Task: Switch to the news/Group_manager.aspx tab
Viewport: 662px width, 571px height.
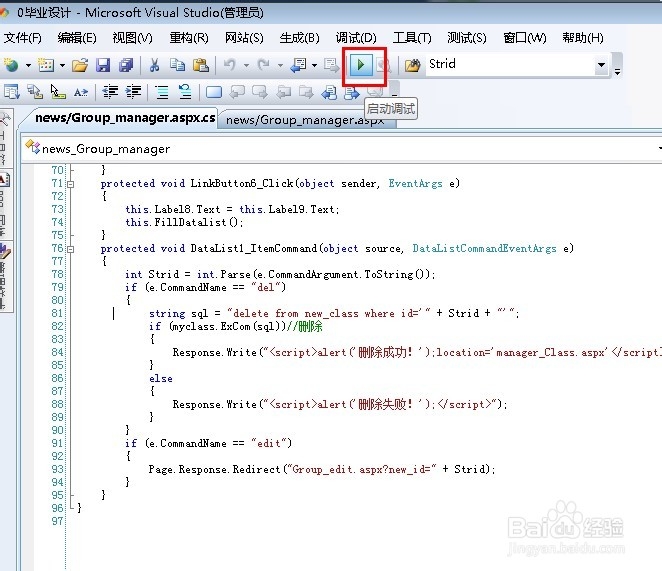Action: [x=305, y=120]
